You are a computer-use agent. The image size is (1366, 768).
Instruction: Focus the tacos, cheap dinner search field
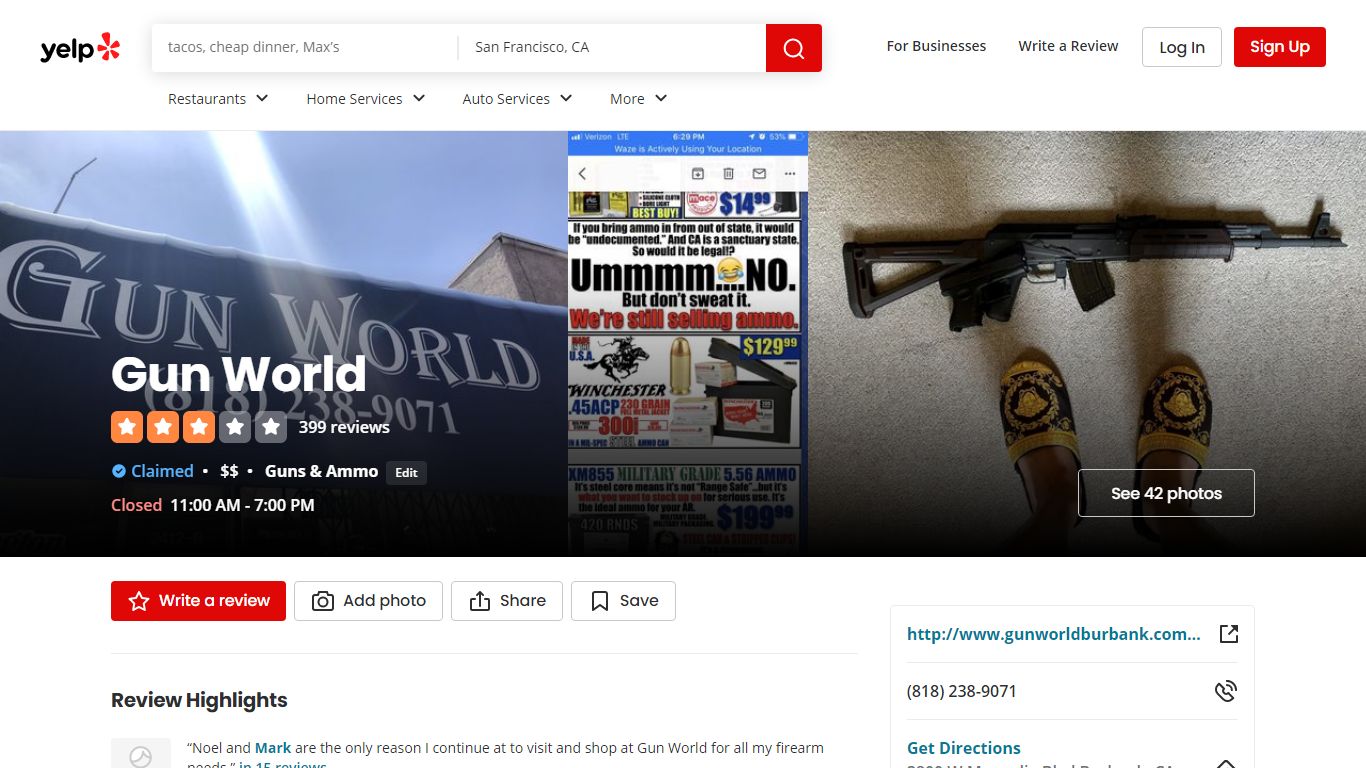[x=305, y=48]
